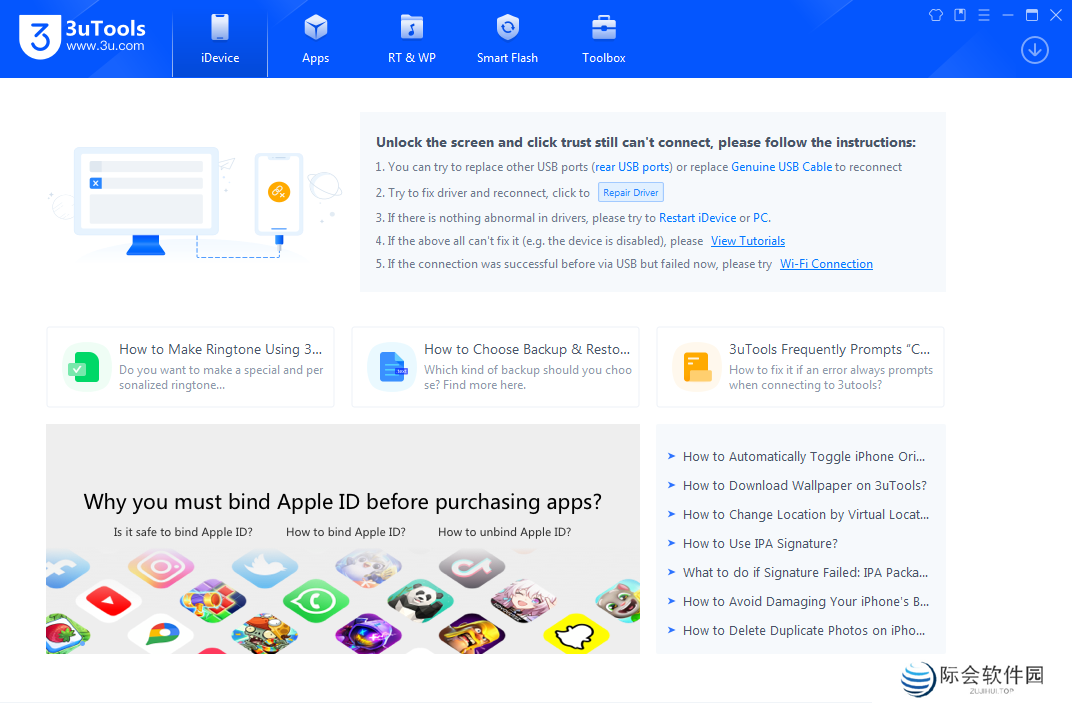Click the bookmark icon in title bar
The image size is (1072, 705).
(x=960, y=15)
